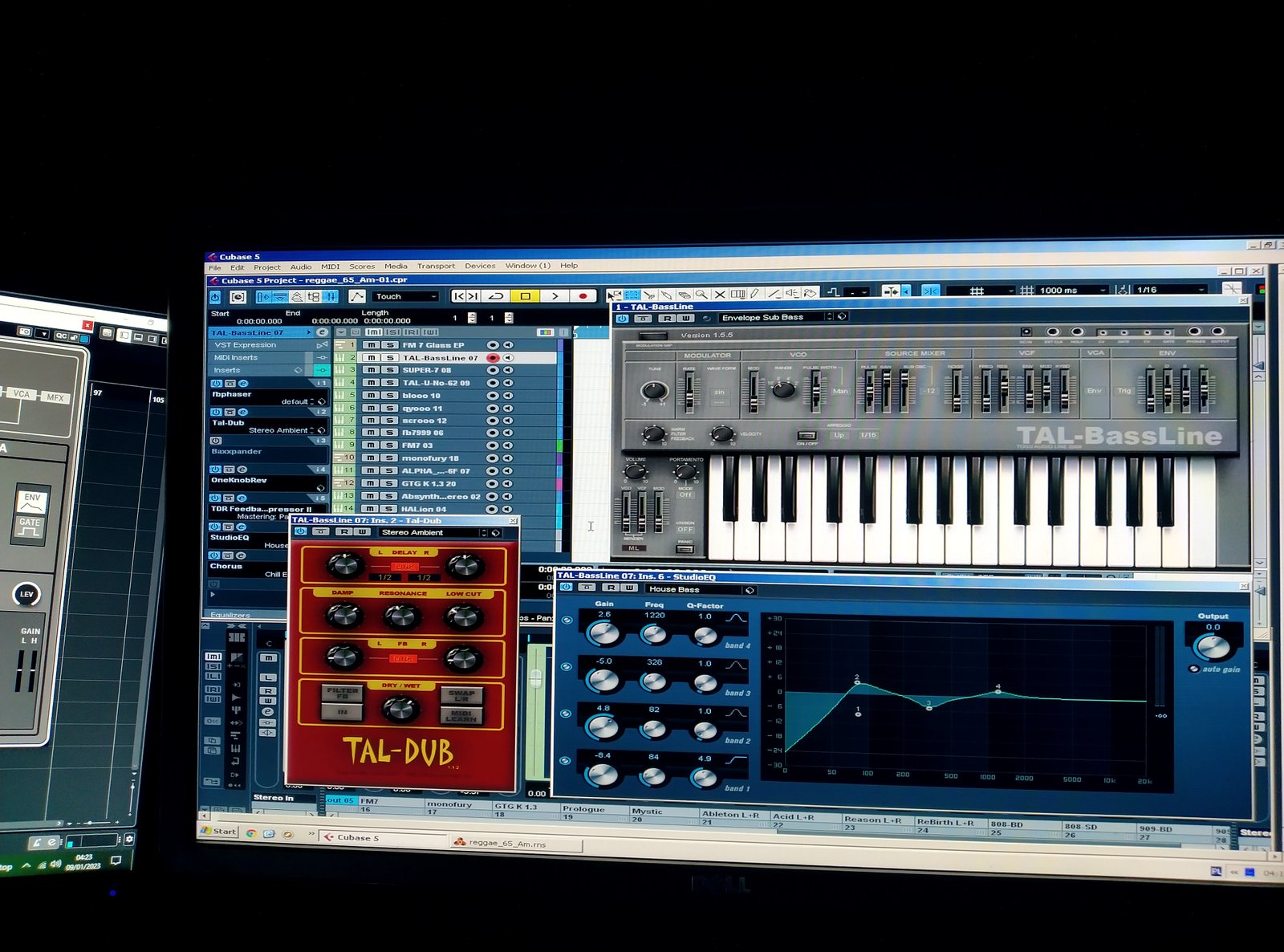Select the Mute X tool
This screenshot has height=952, width=1284.
tap(719, 295)
